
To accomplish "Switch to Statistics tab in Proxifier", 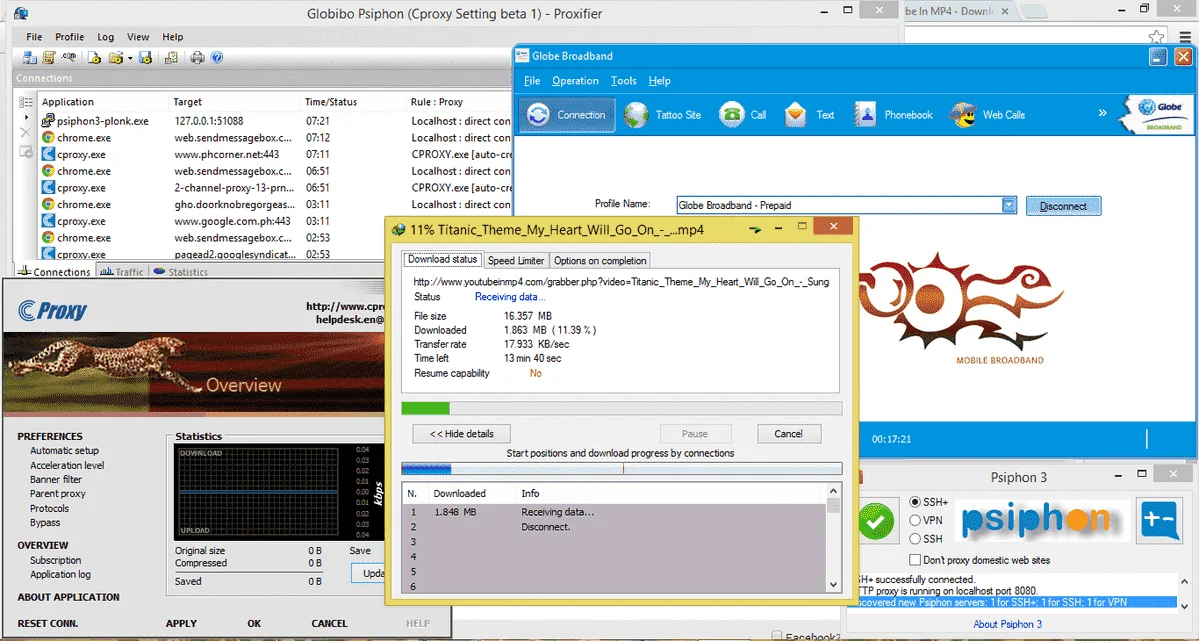I will [180, 272].
